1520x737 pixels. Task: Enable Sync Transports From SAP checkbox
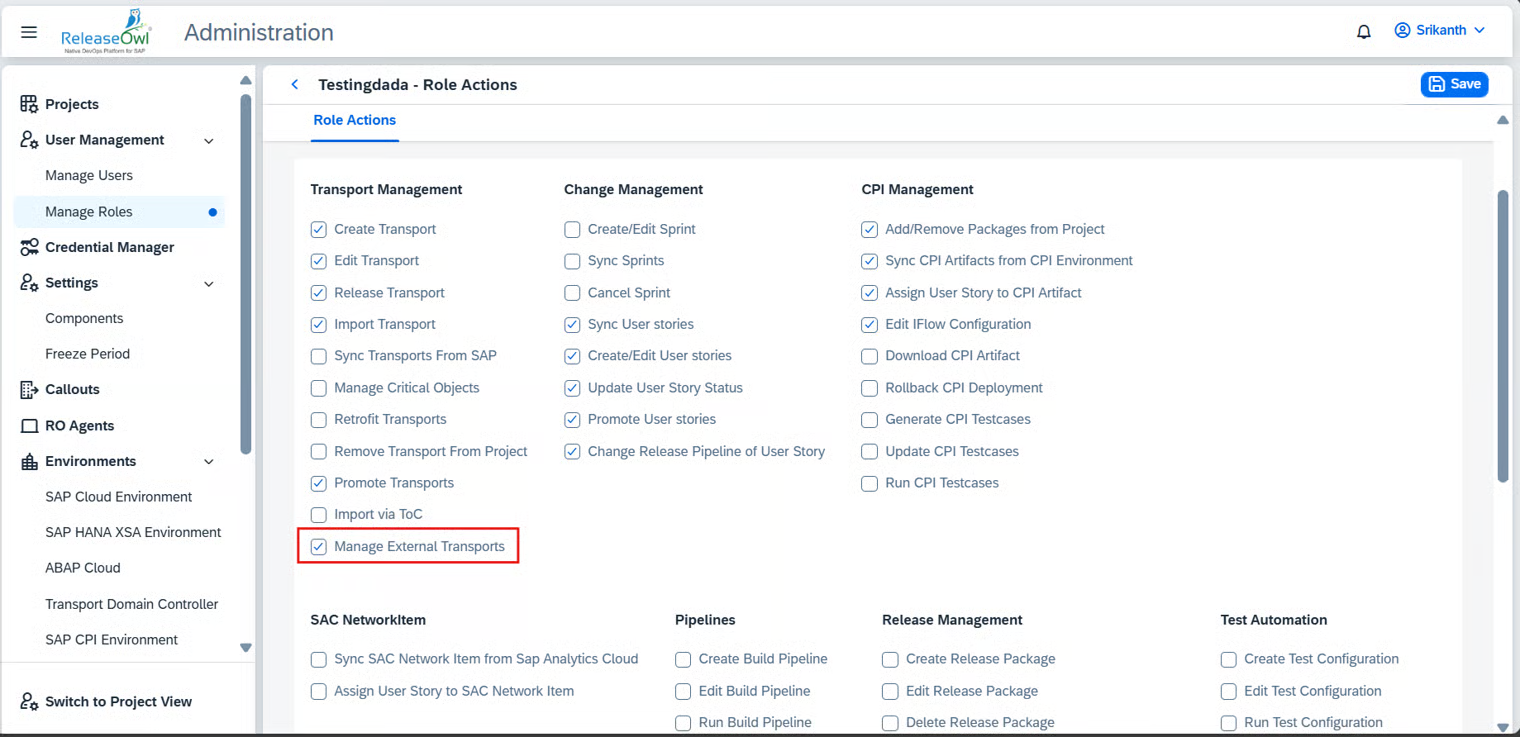319,356
